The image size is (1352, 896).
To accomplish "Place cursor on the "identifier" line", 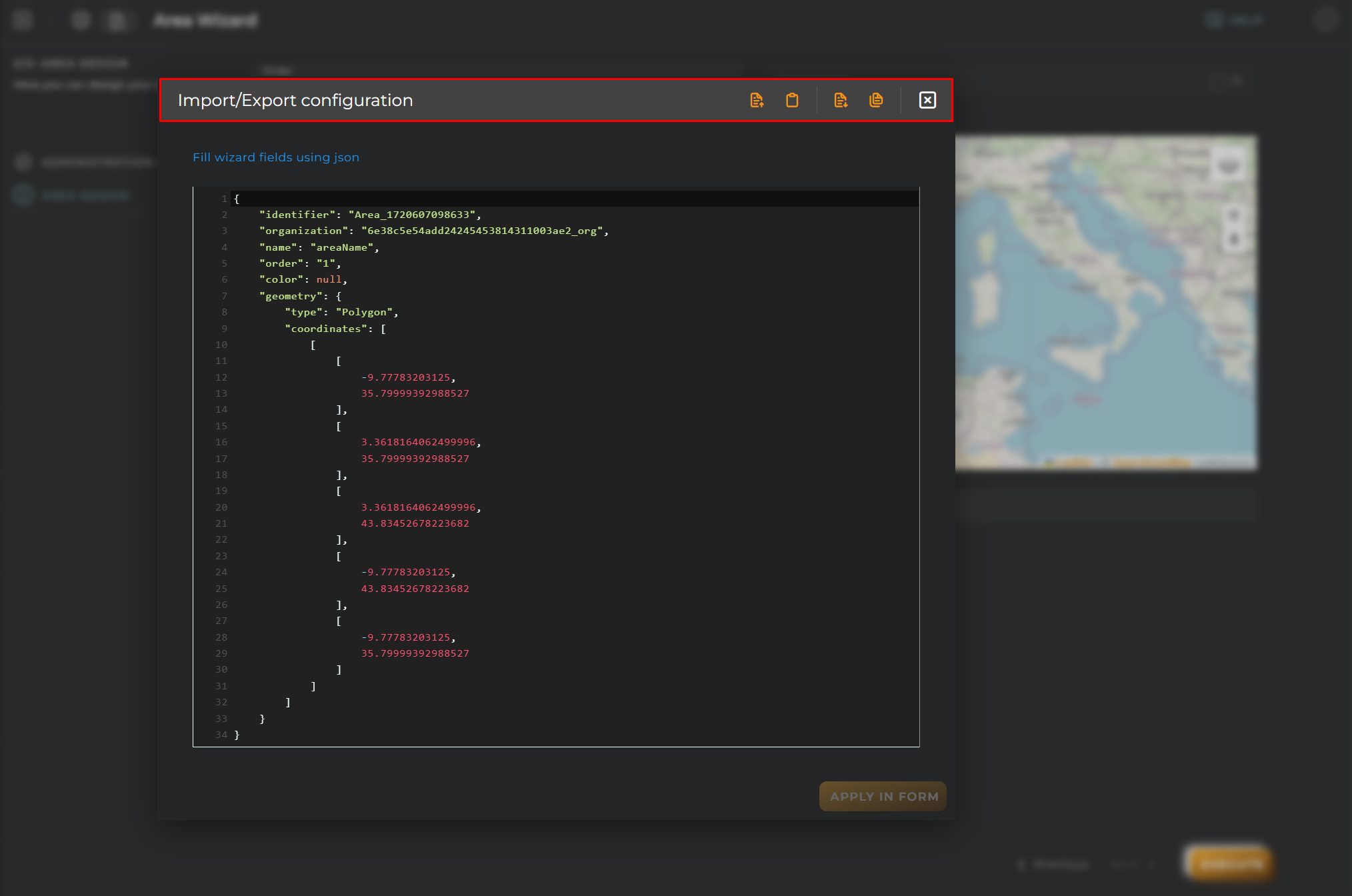I will [x=370, y=215].
